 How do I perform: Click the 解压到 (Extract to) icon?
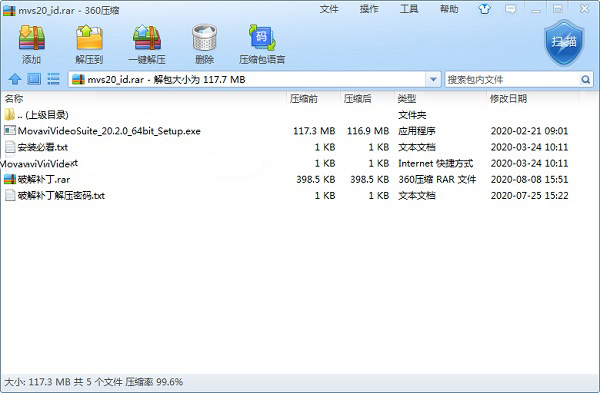89,38
